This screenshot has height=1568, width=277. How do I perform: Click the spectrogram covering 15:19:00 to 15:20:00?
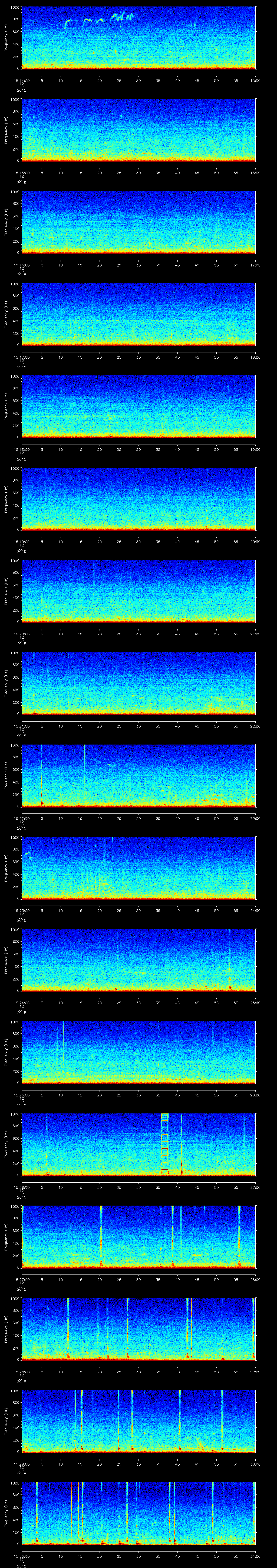point(139,499)
